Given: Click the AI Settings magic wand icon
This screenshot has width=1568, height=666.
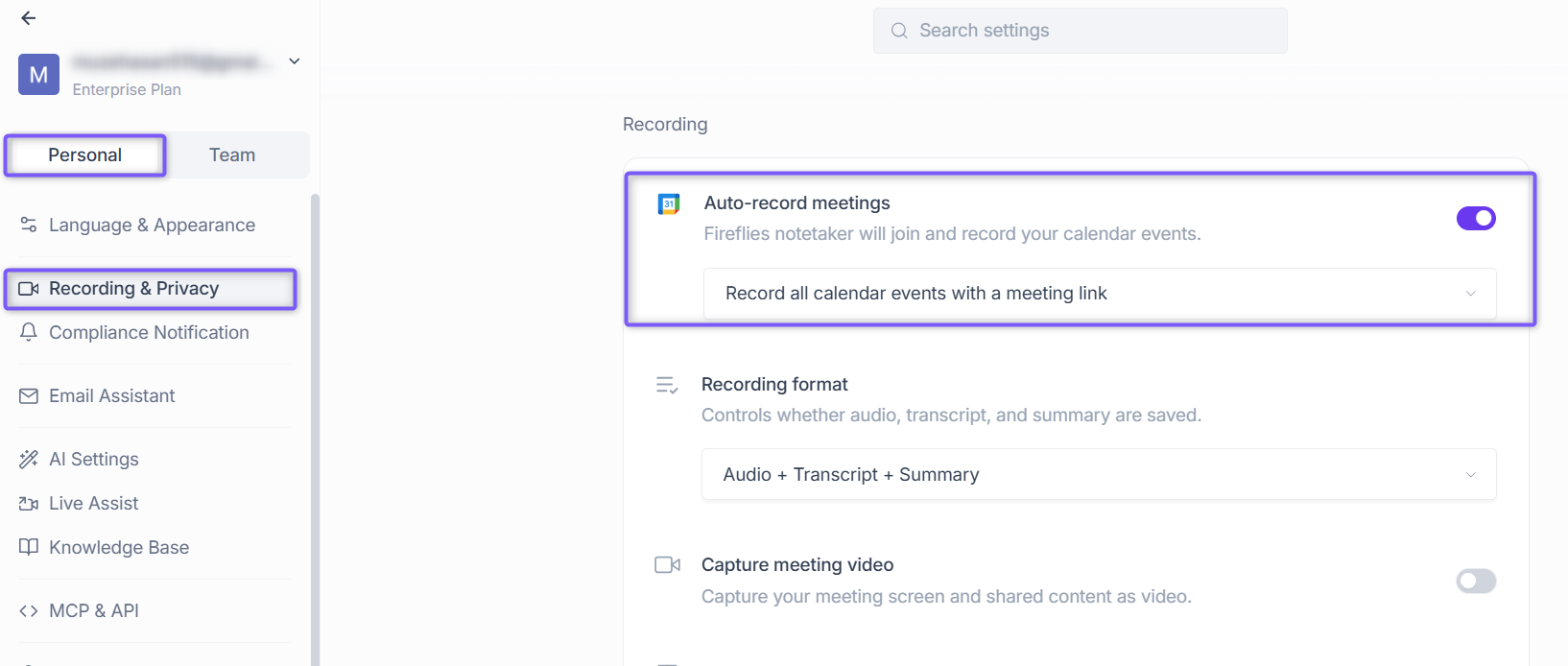Looking at the screenshot, I should pos(29,460).
